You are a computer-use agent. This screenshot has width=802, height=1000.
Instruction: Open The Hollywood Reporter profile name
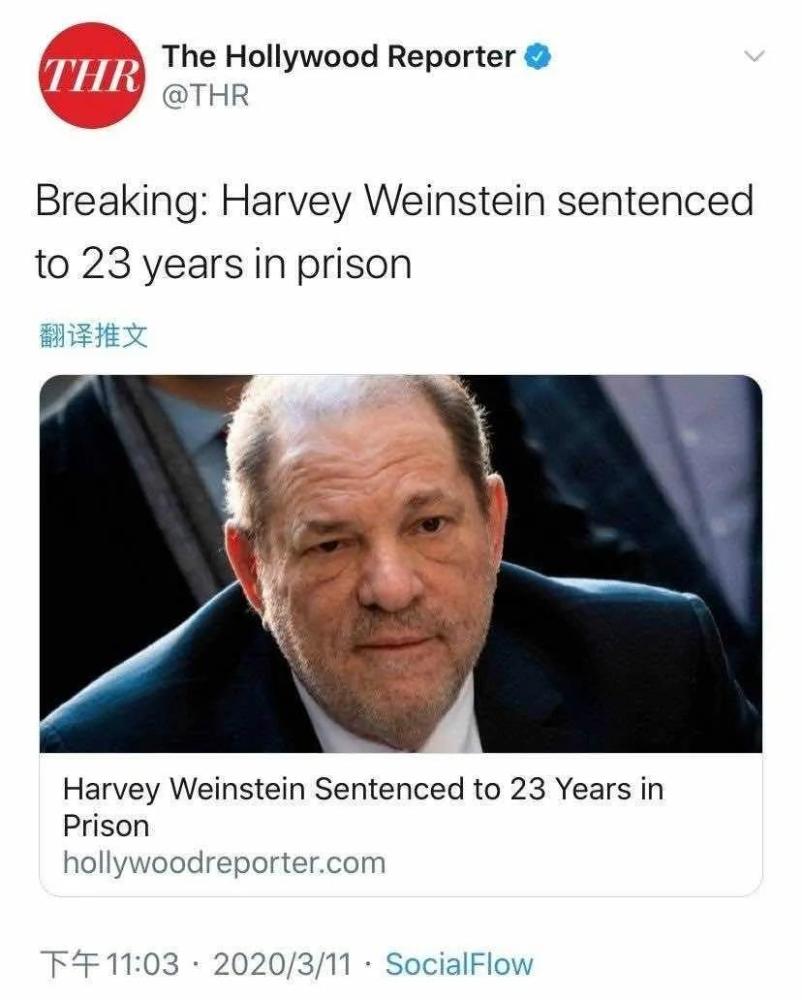pyautogui.click(x=339, y=57)
